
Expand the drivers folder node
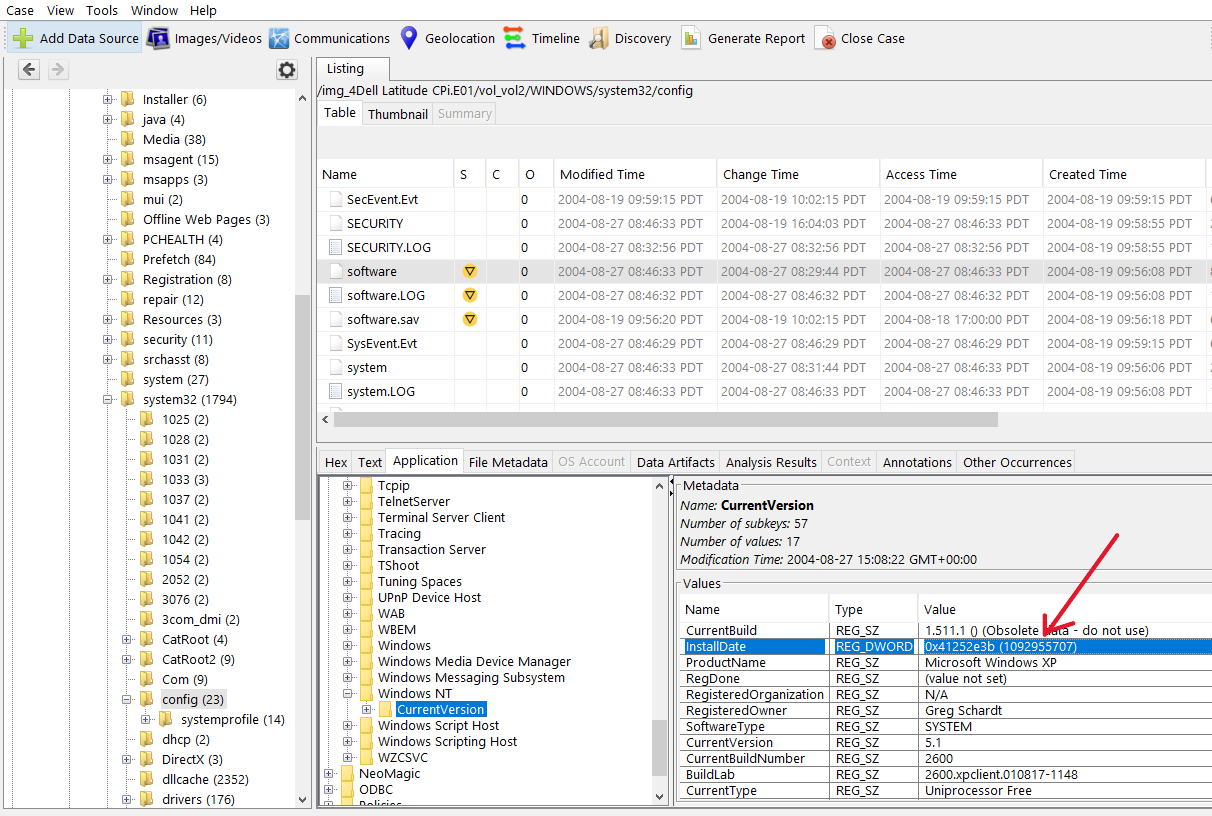coord(127,799)
